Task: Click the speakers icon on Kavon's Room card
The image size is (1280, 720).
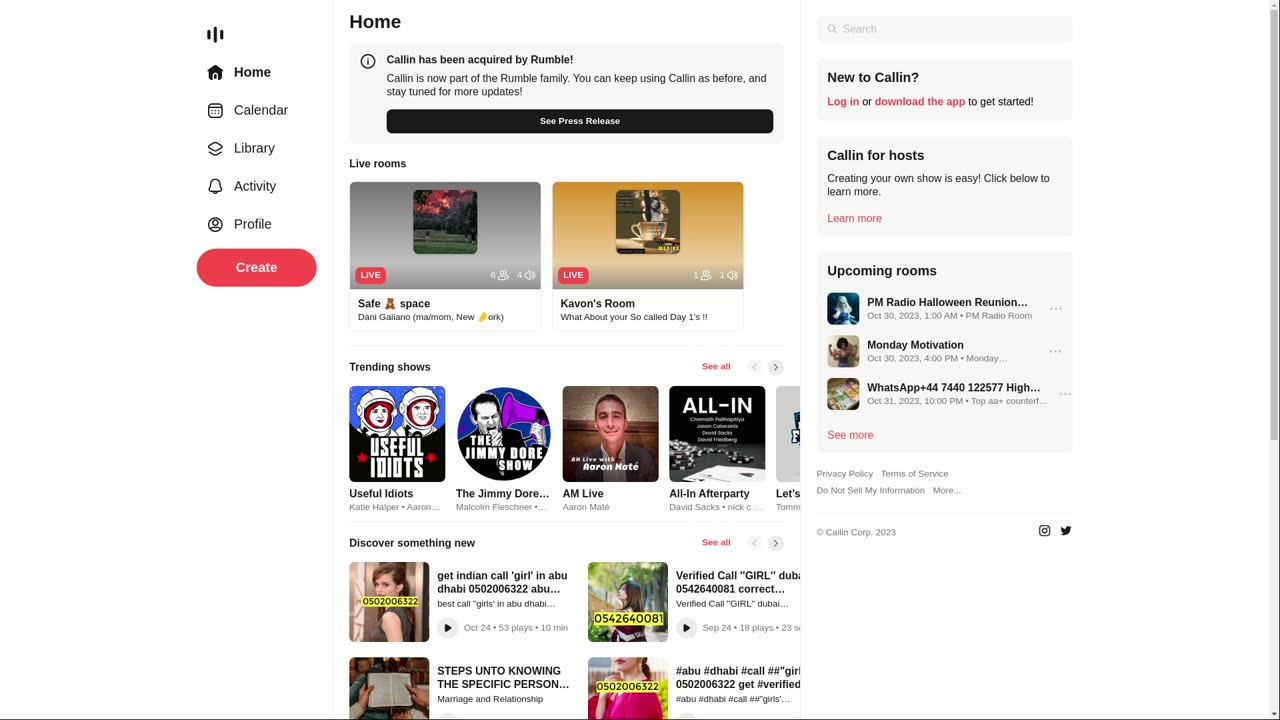Action: (x=732, y=275)
